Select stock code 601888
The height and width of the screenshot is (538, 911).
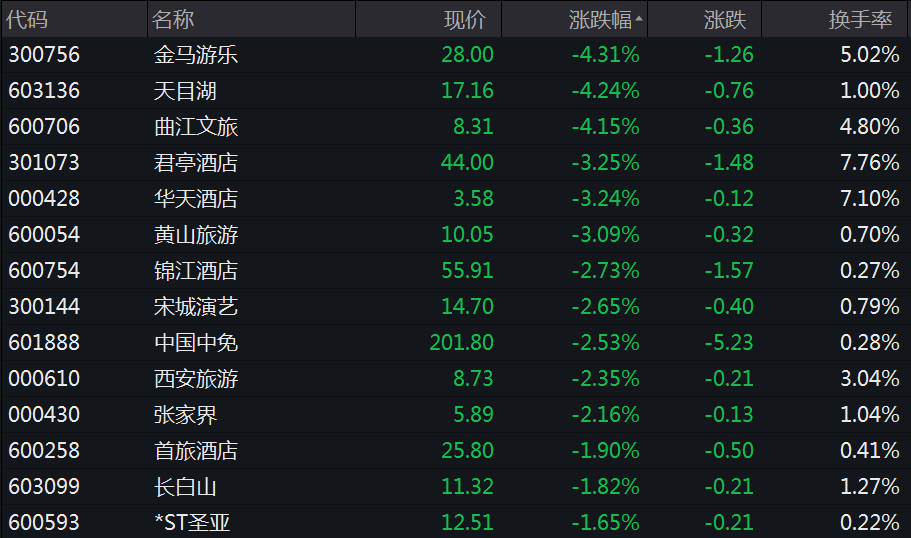pos(44,343)
